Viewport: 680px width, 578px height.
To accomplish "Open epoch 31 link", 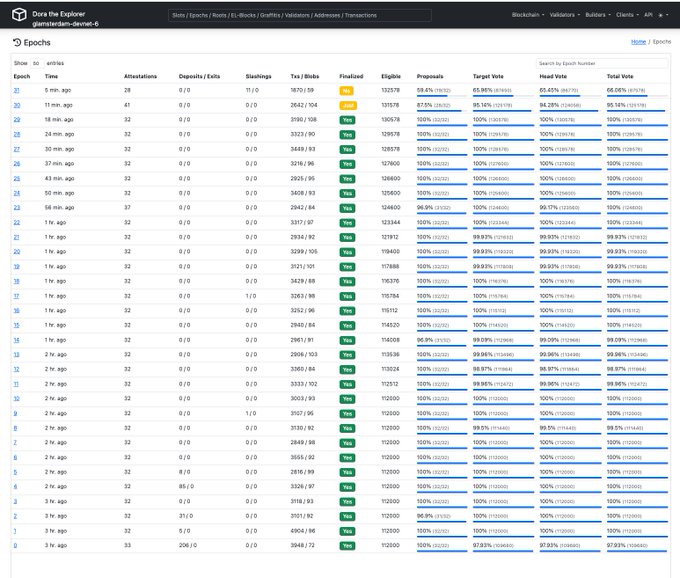I will coord(16,90).
